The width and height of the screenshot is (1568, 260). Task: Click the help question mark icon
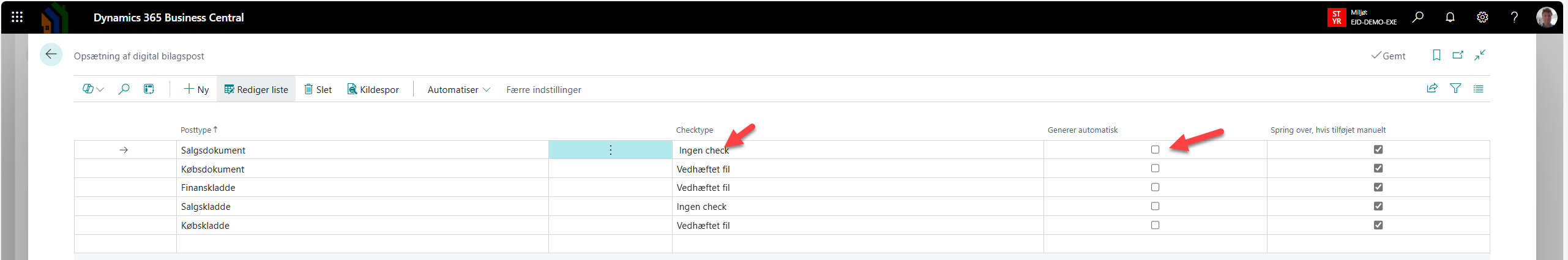(1514, 17)
